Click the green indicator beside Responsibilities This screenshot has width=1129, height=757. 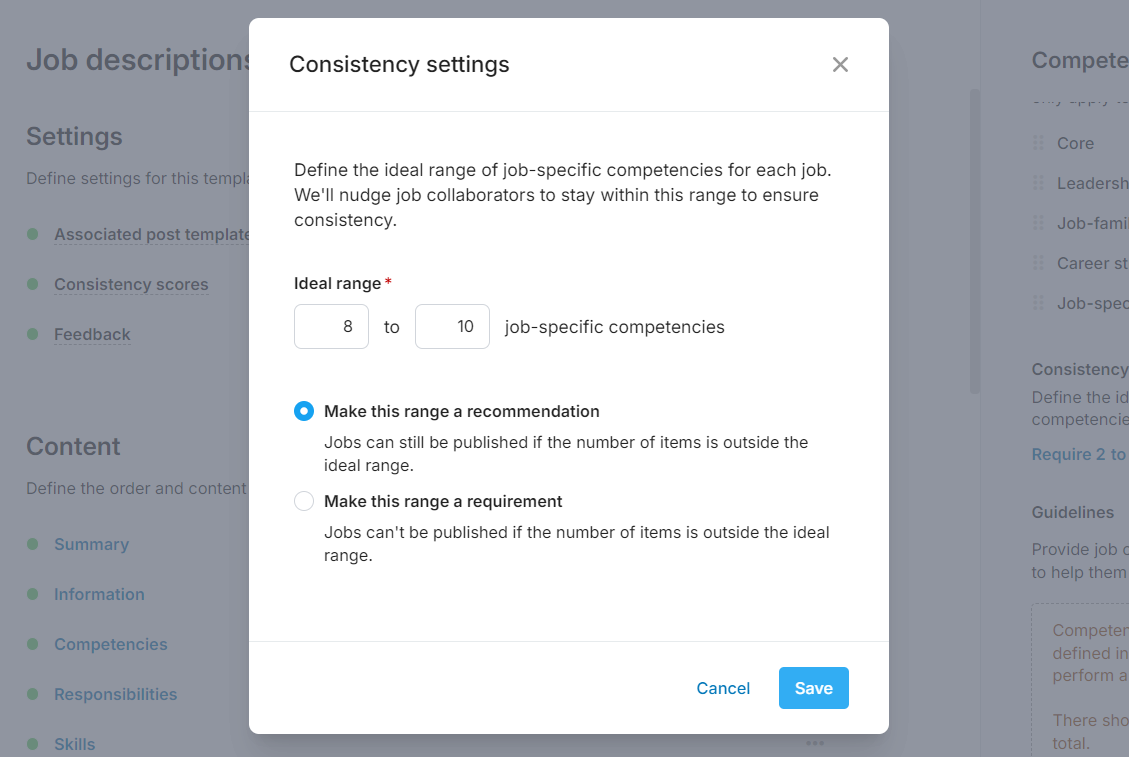coord(34,693)
